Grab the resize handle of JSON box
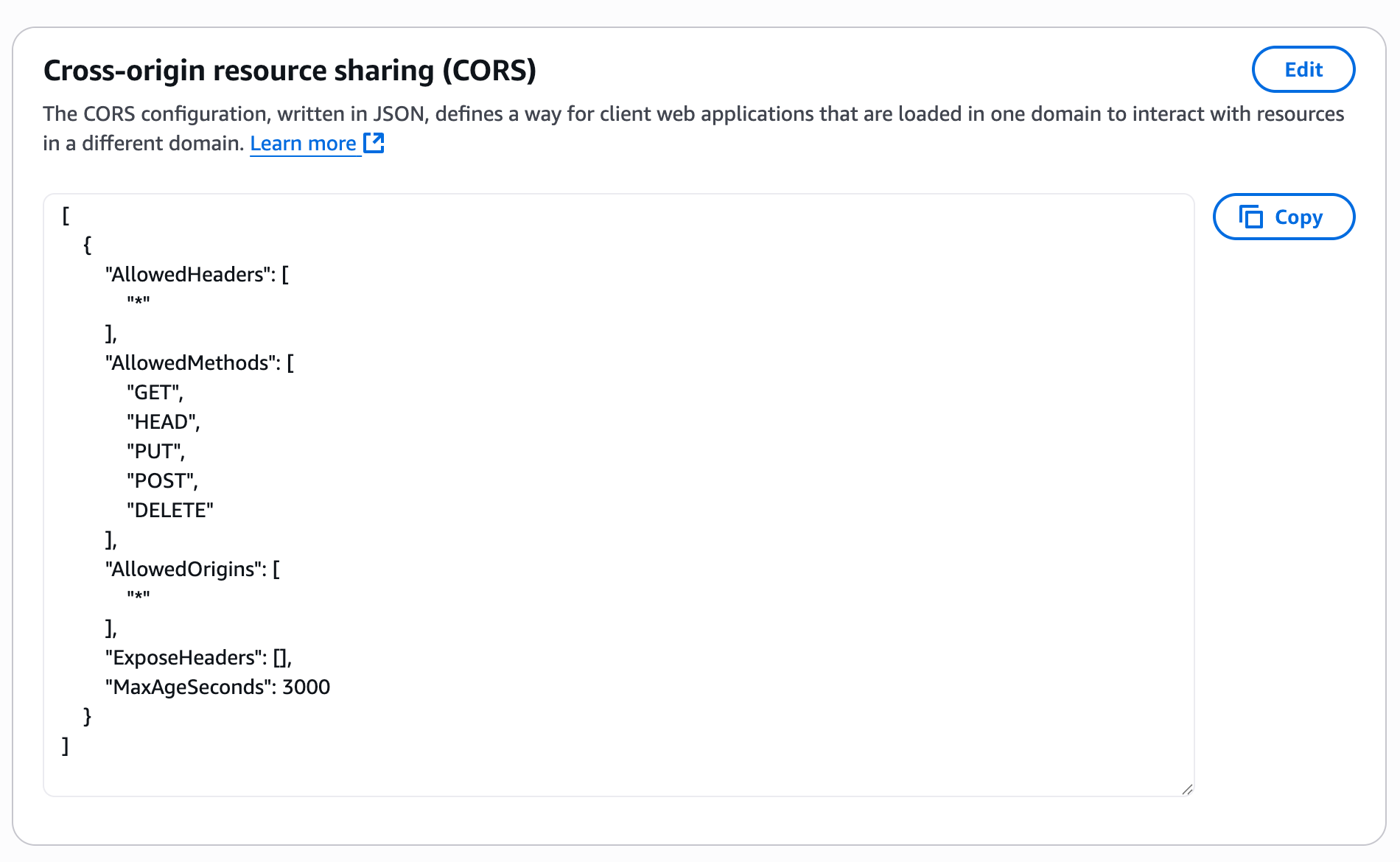1400x862 pixels. pos(1186,789)
